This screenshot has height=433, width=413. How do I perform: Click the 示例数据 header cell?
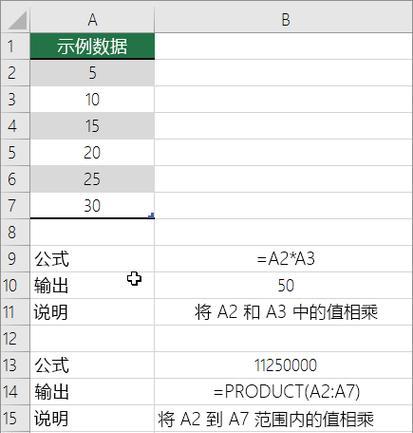[x=92, y=46]
